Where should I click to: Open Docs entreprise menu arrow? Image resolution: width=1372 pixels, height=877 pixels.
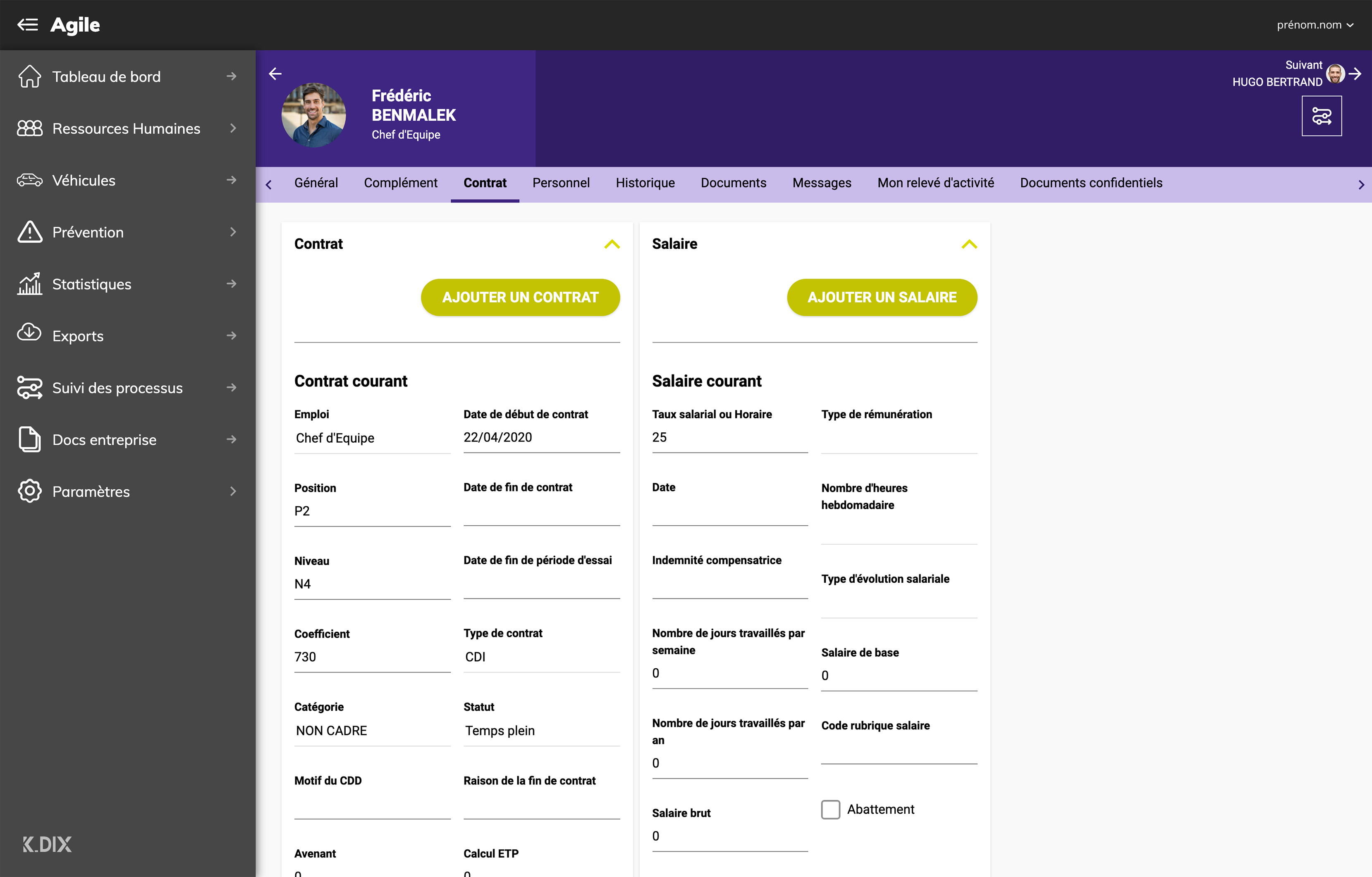231,439
